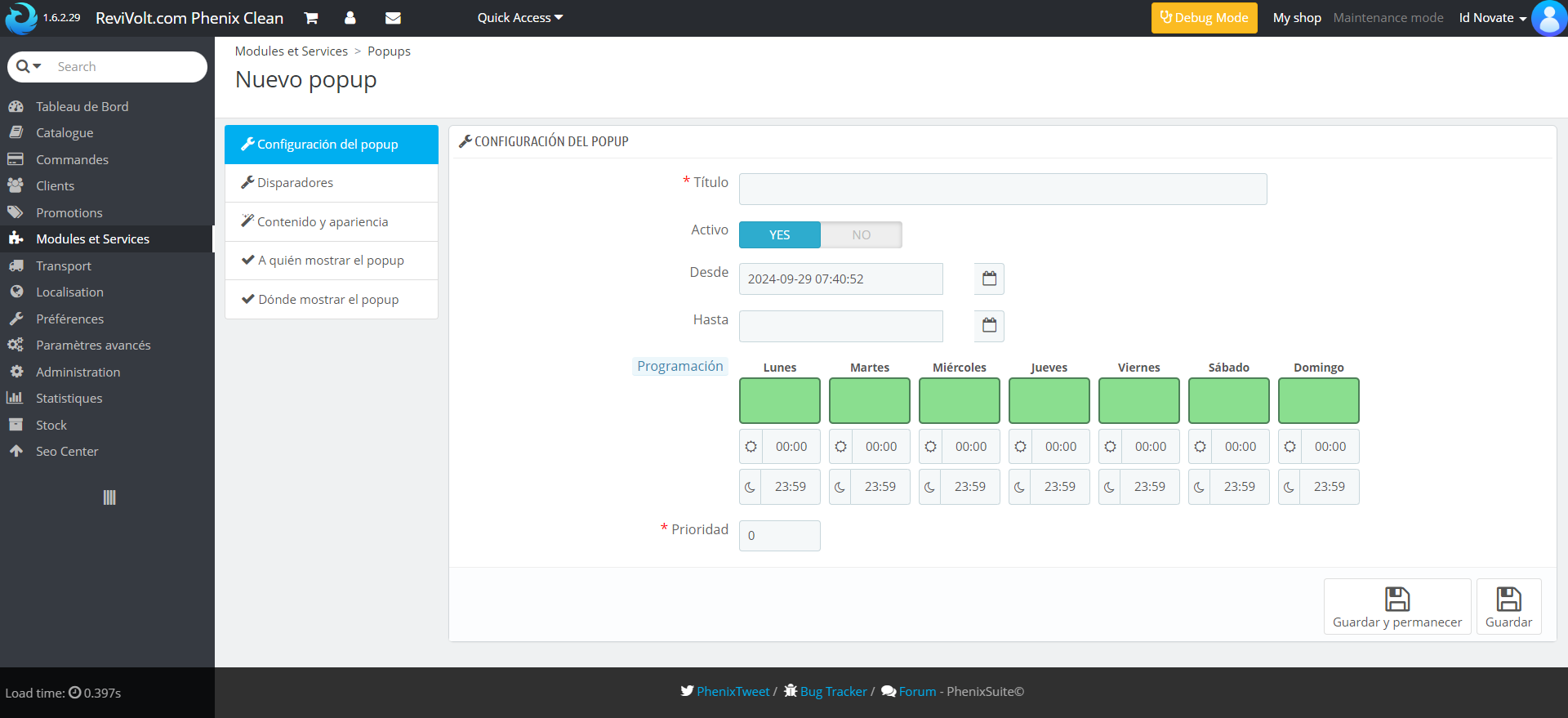Open the Hasta date calendar icon
Screen dimensions: 1568x718
point(989,326)
